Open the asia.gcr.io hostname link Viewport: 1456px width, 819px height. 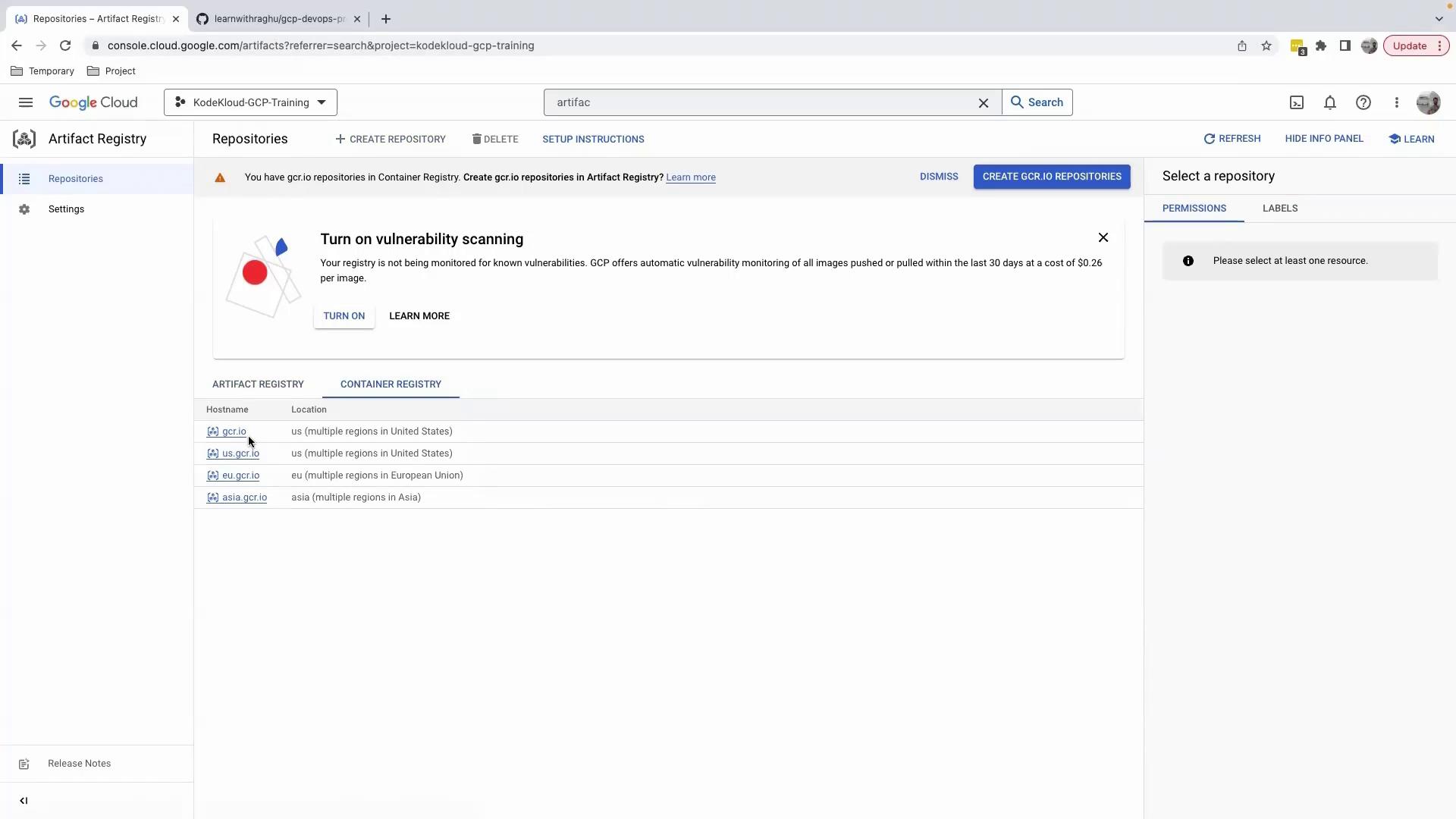pos(244,497)
